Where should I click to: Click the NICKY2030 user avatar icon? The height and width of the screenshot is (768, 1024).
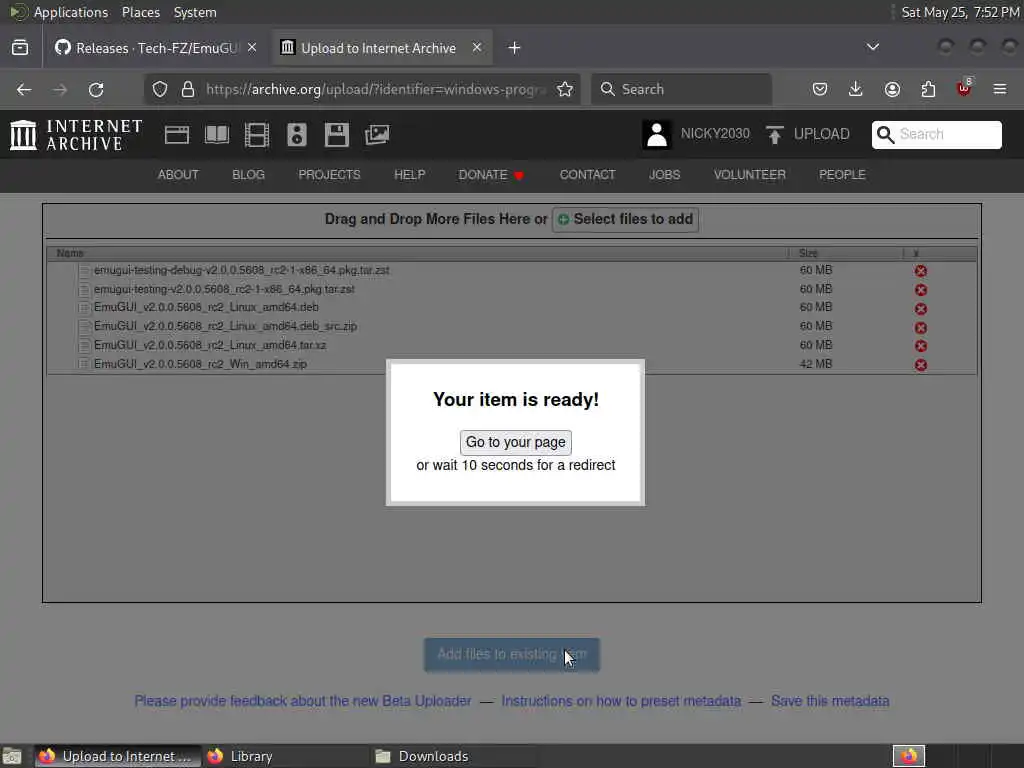(657, 135)
